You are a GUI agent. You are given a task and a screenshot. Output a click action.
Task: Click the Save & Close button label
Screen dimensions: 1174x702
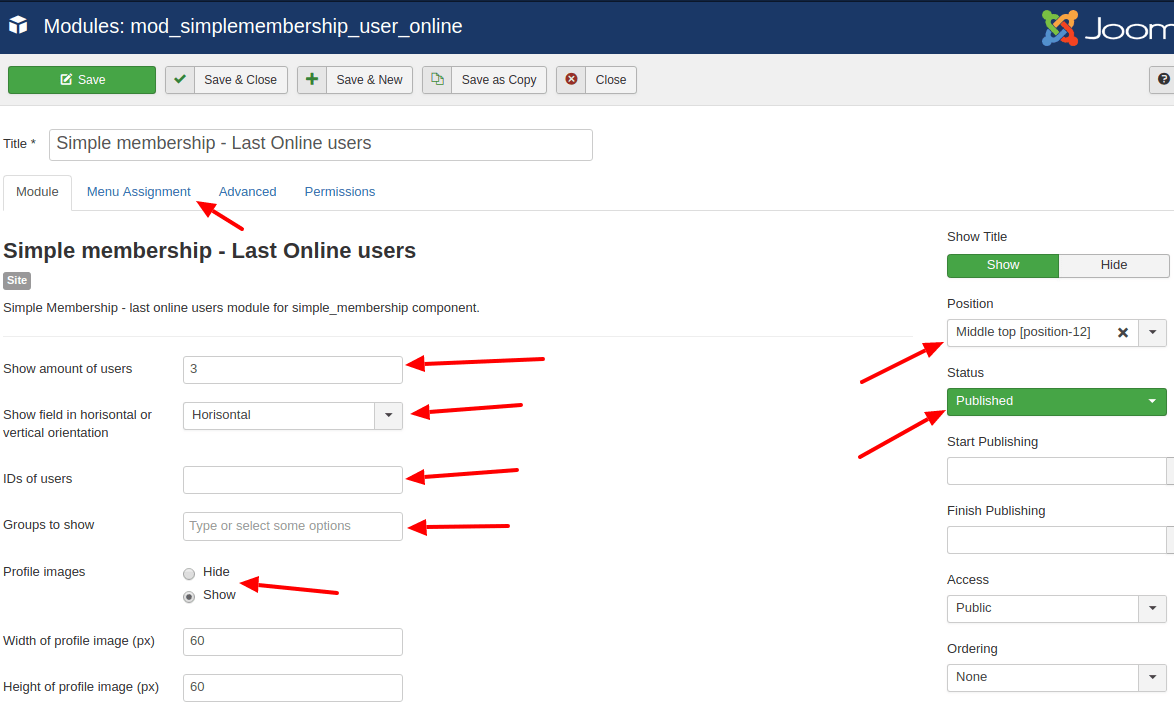(x=240, y=80)
